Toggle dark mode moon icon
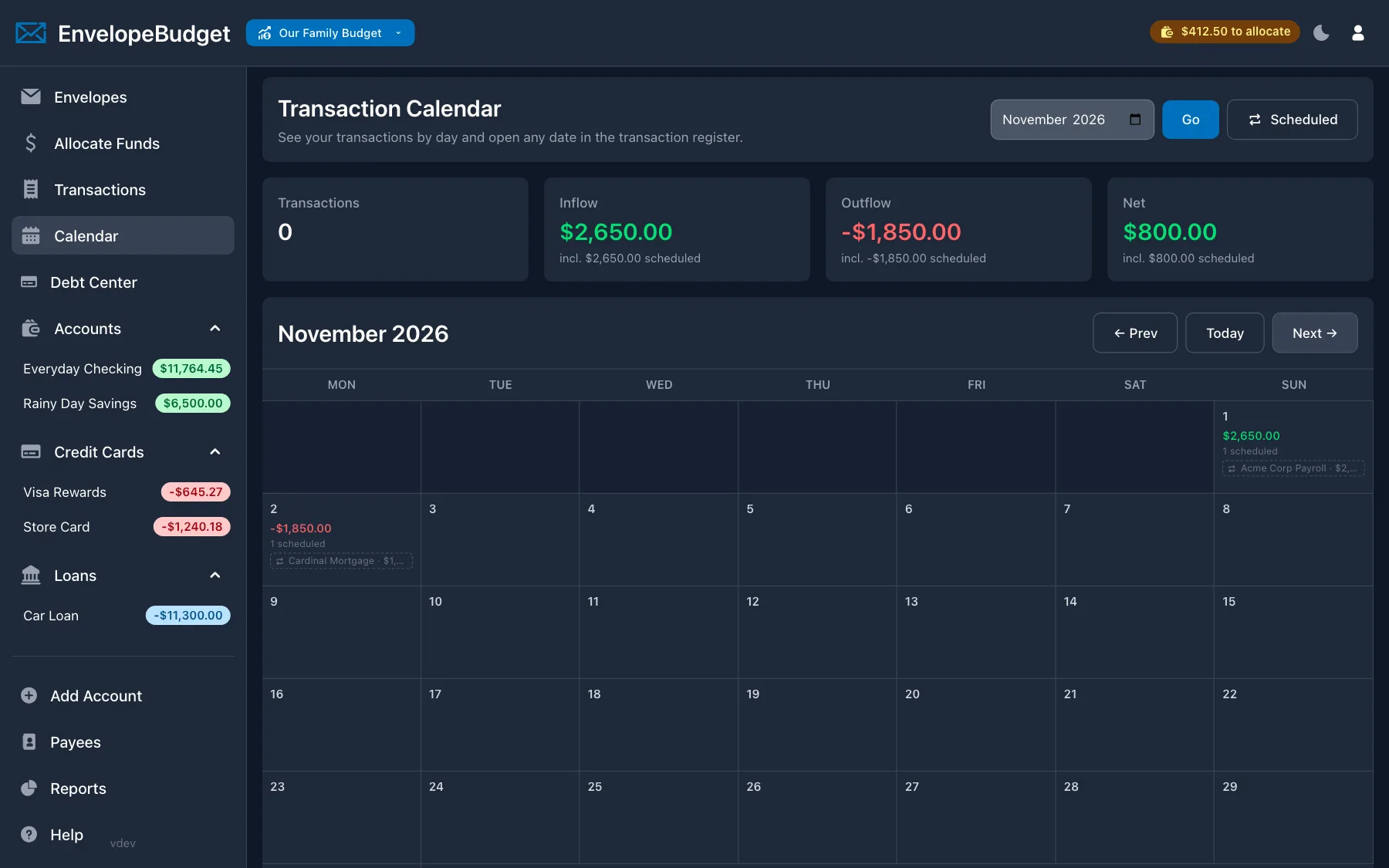Viewport: 1389px width, 868px height. click(1321, 32)
